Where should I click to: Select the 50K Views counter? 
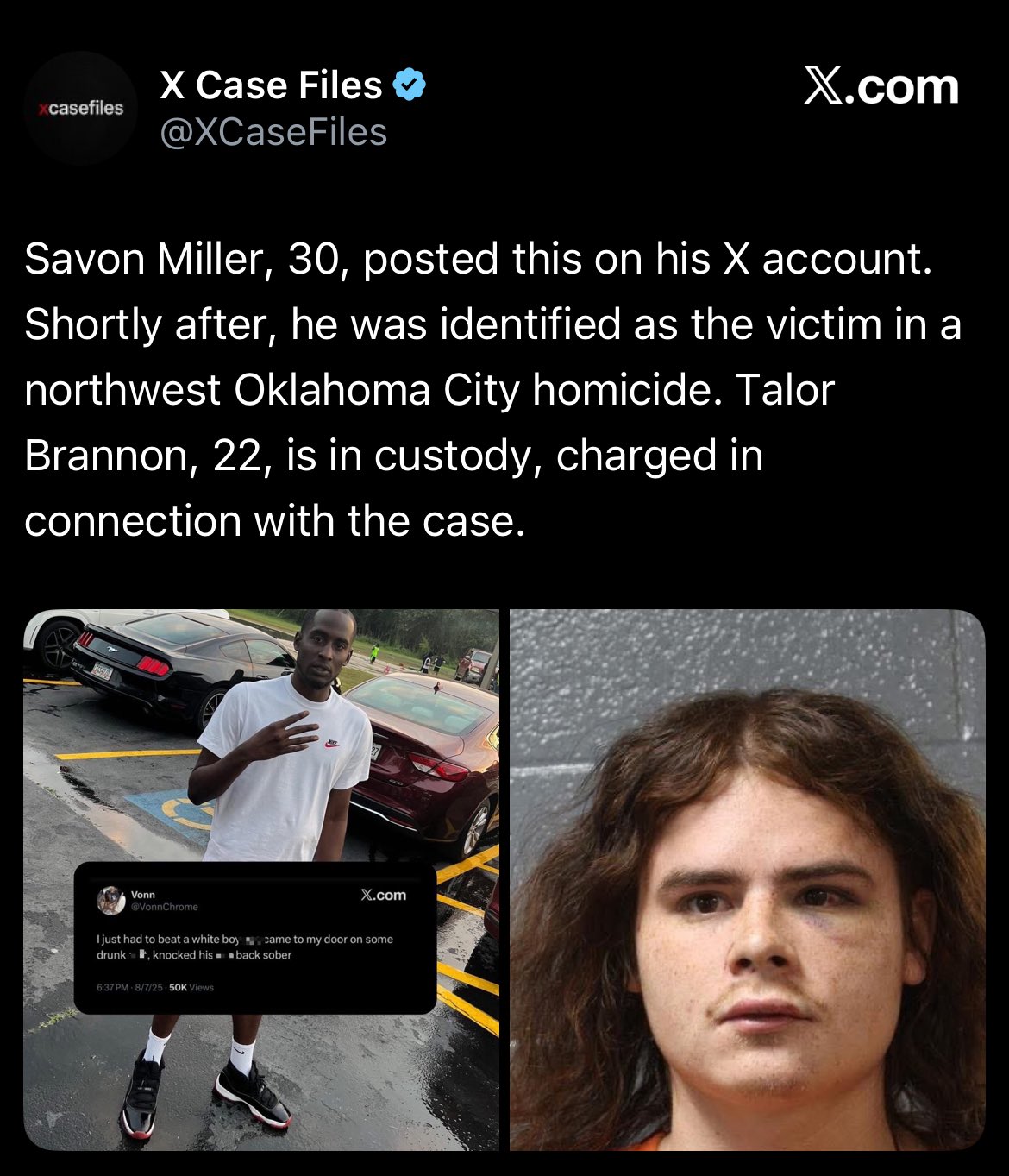191,987
